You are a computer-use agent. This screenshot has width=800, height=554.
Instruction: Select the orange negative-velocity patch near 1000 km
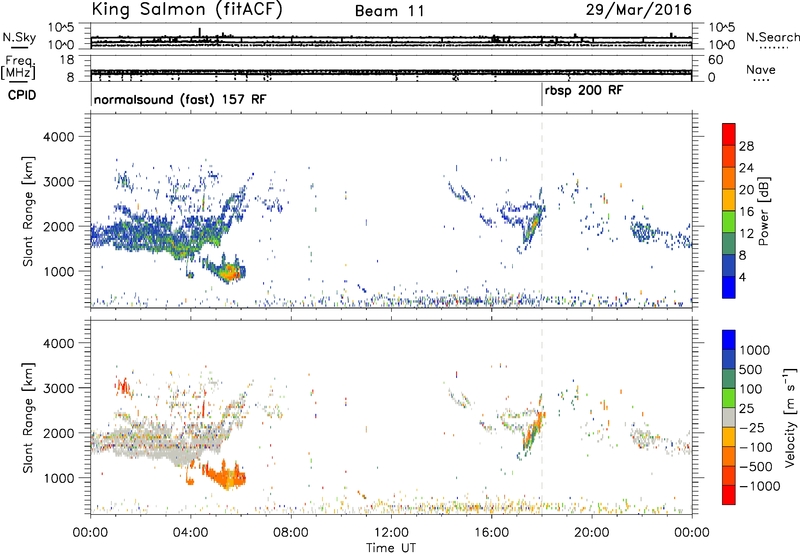coord(225,475)
